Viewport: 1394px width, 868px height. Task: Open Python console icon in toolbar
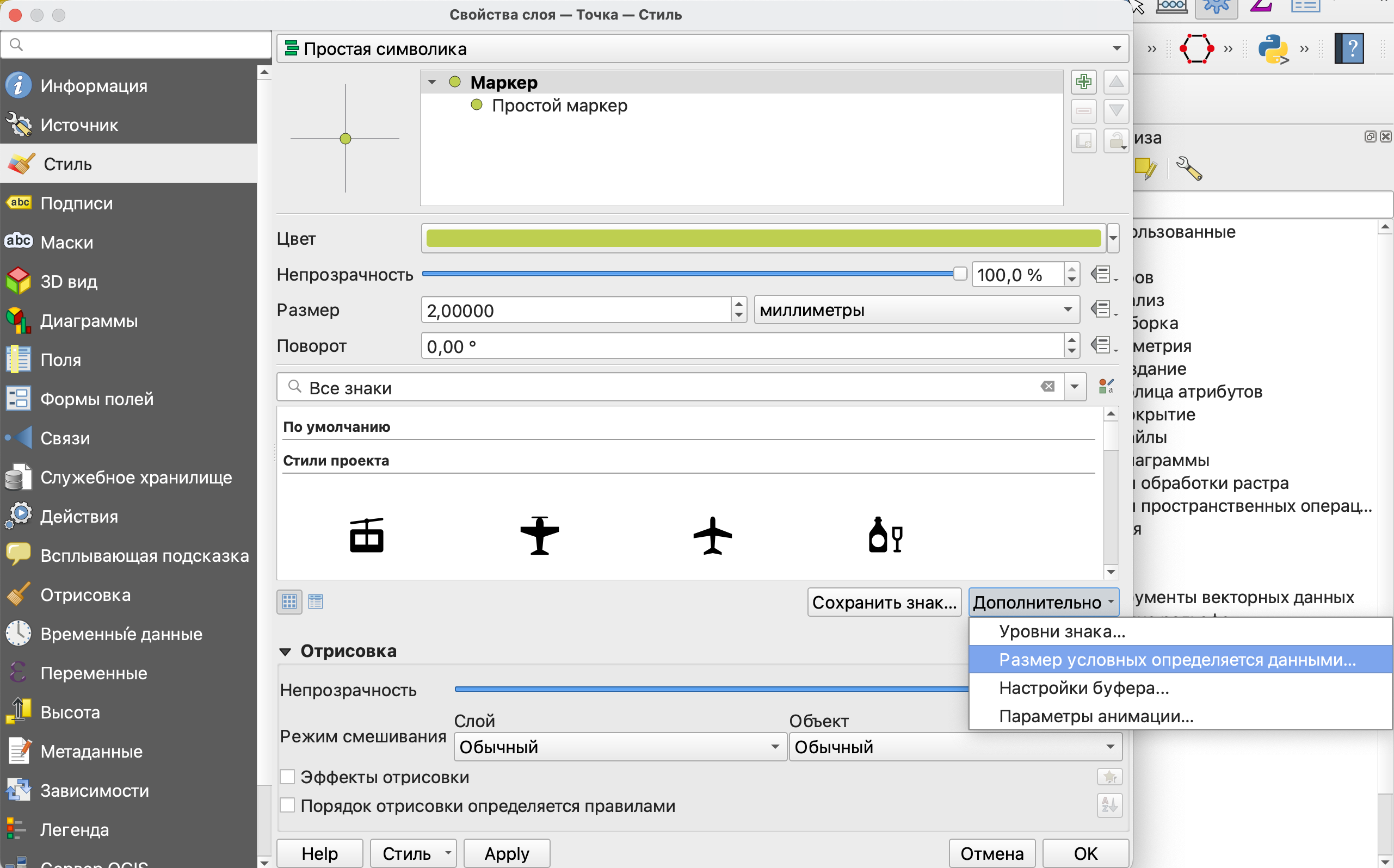point(1273,49)
